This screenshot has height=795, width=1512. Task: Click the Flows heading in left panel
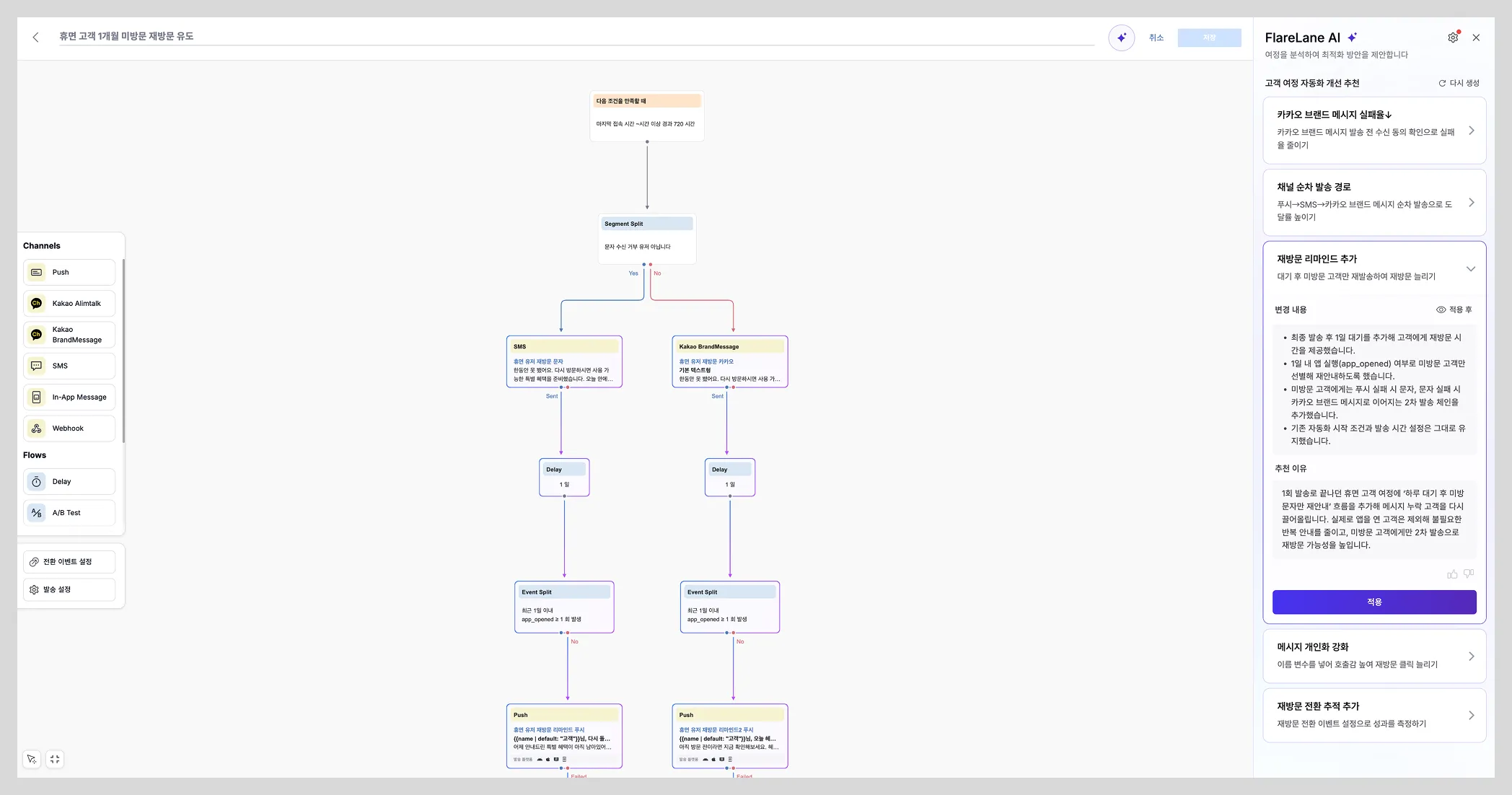(x=35, y=455)
